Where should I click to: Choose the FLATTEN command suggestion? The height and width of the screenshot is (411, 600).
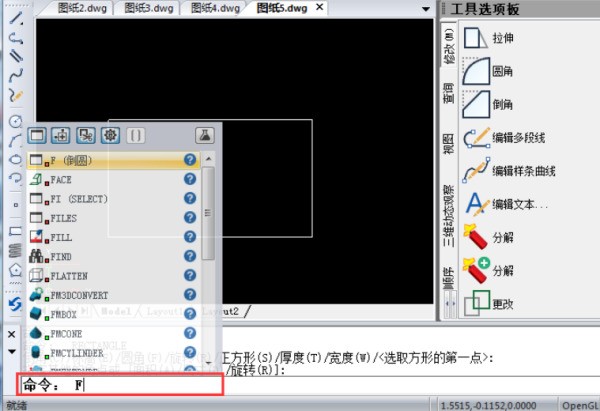(113, 276)
